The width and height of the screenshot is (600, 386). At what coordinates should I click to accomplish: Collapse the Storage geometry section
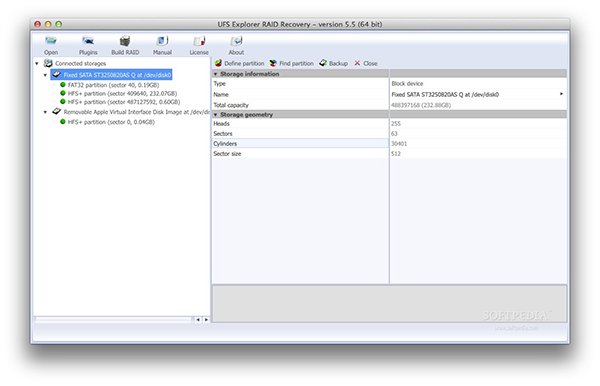(x=215, y=114)
